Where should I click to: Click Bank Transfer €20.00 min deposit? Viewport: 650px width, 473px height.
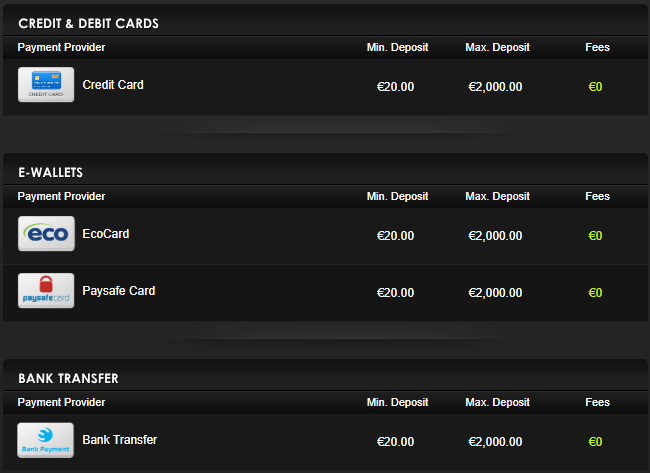coord(395,441)
